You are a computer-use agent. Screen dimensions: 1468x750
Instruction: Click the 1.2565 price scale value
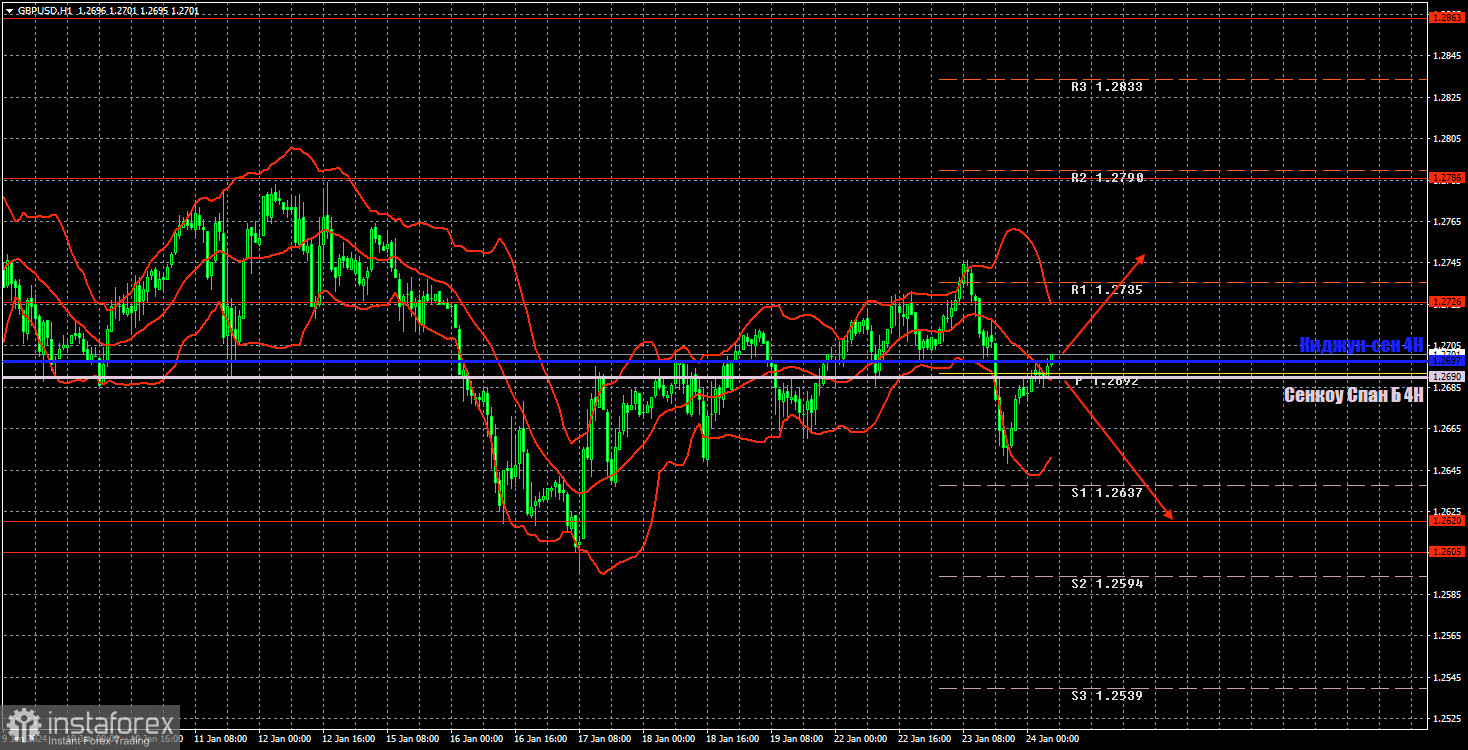pos(1447,636)
